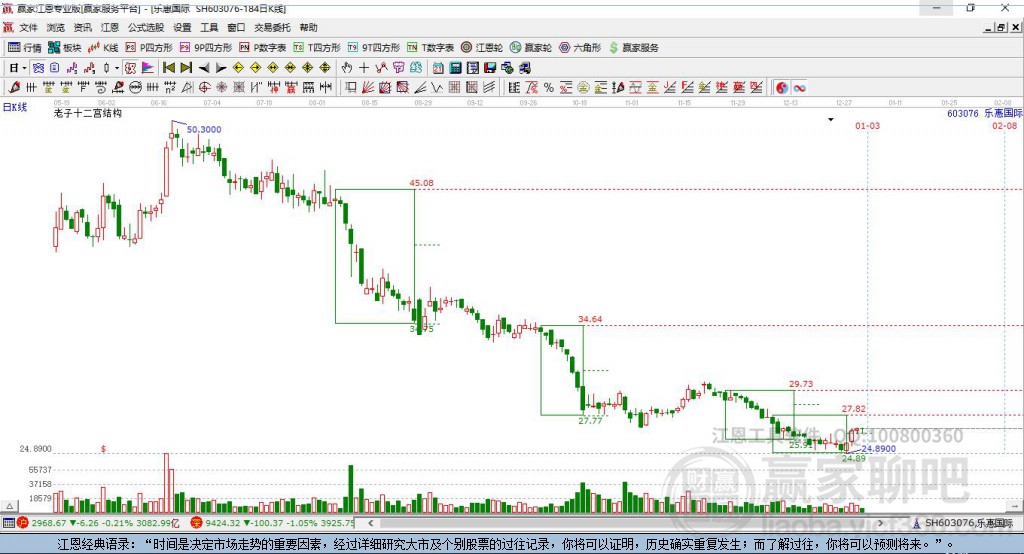The image size is (1024, 554).
Task: Open the 行情 quotes view
Action: point(25,47)
